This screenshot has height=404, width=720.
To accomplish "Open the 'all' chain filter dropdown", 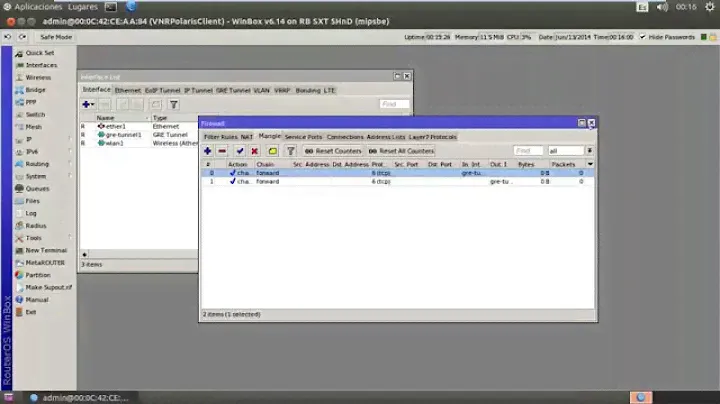I will (590, 150).
